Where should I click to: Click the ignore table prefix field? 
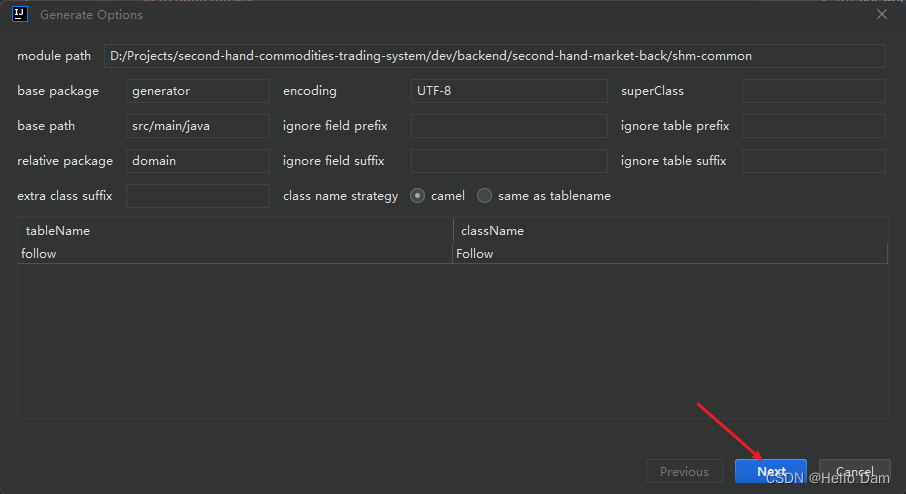(x=813, y=126)
